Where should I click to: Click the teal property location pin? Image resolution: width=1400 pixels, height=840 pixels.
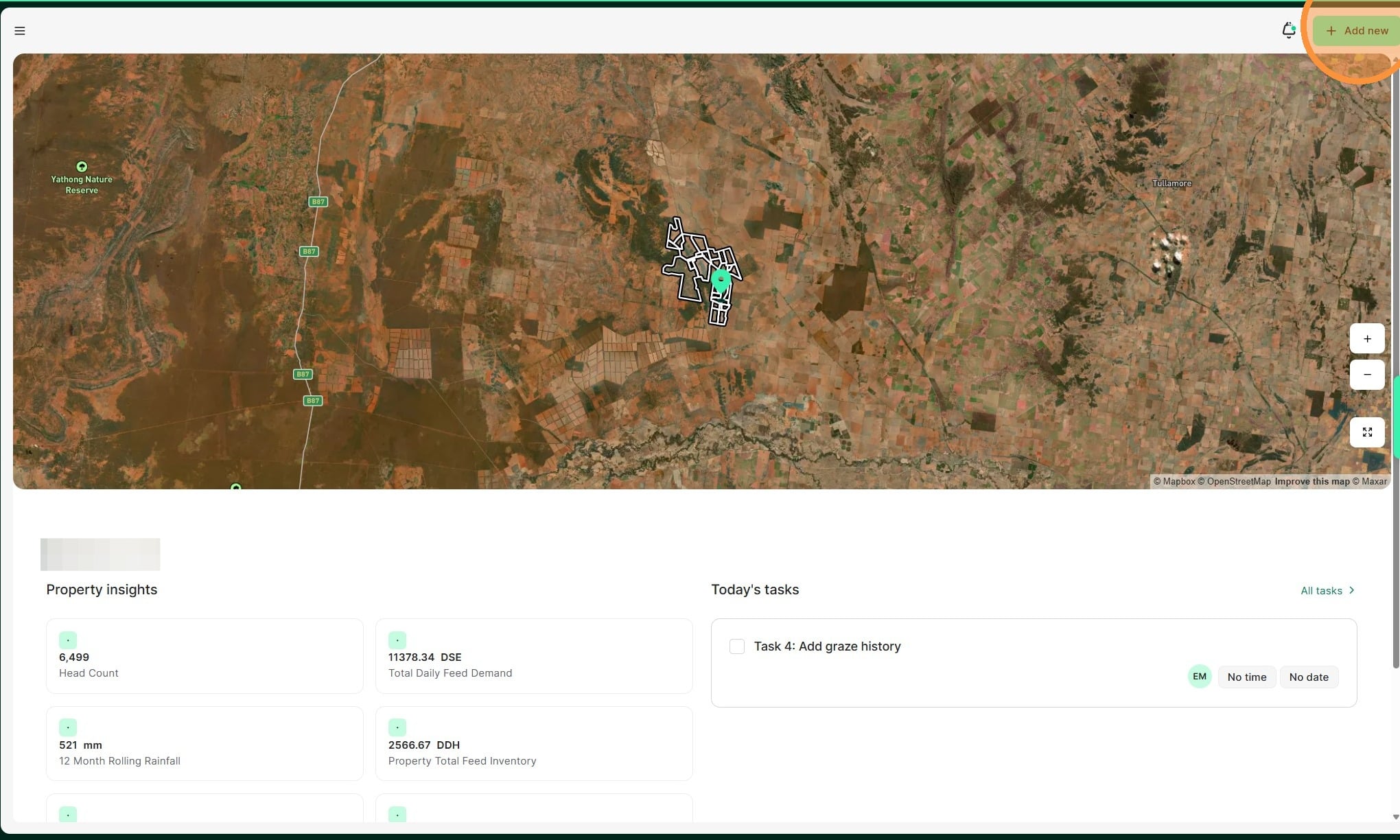pyautogui.click(x=721, y=280)
